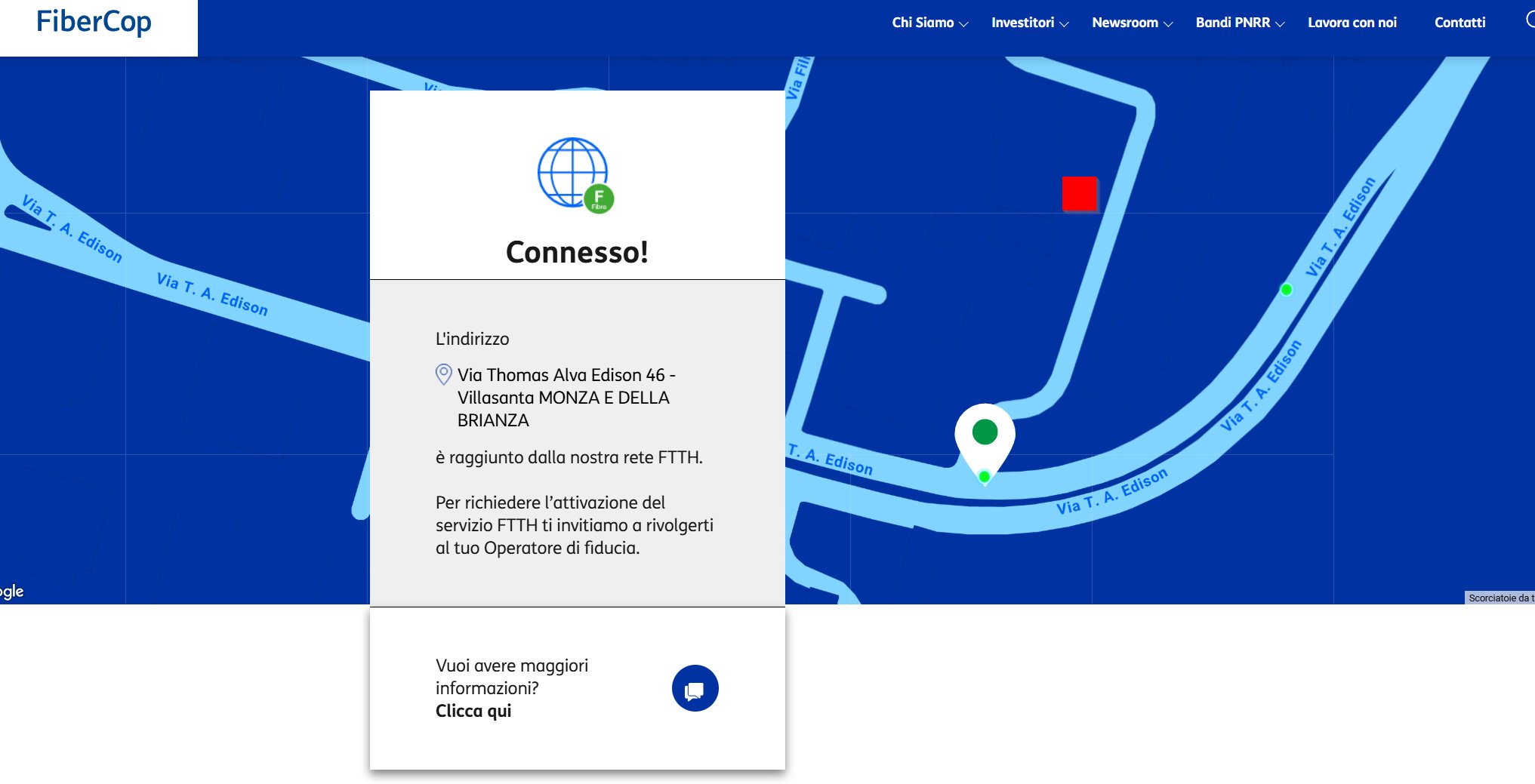The image size is (1535, 784).
Task: Open the Bandi PNRR menu
Action: pyautogui.click(x=1232, y=23)
